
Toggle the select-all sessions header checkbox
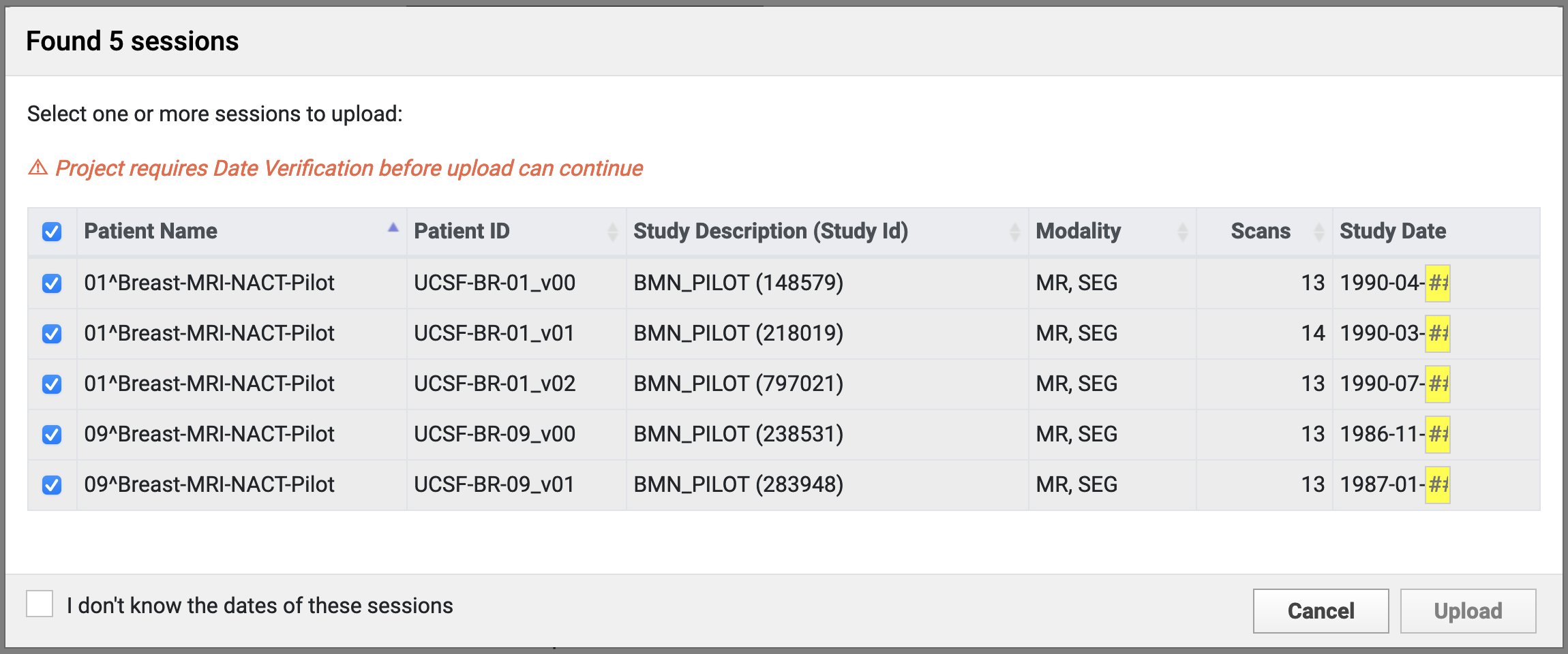(52, 232)
